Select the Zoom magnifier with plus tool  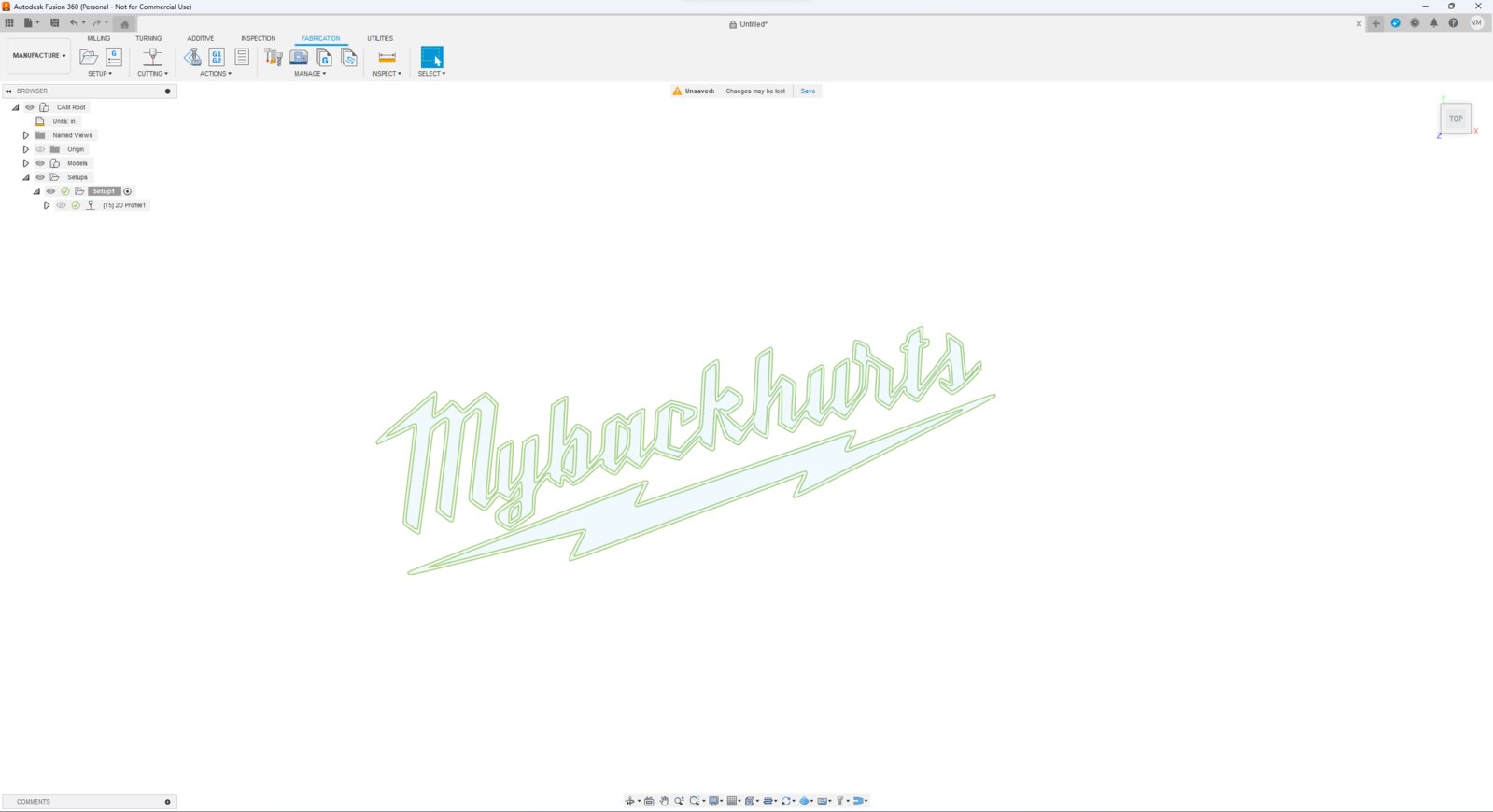point(679,801)
